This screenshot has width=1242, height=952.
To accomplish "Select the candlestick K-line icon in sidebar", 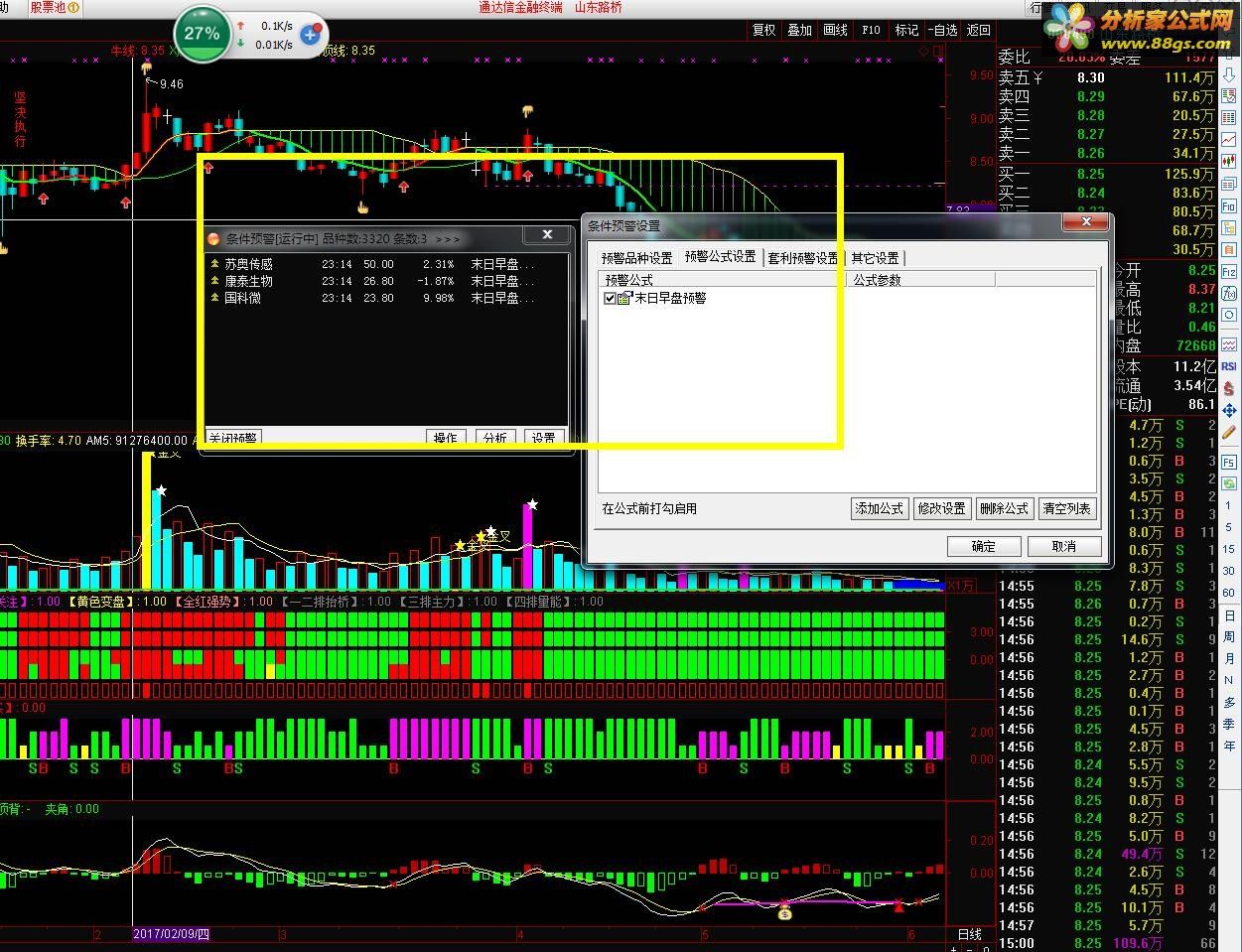I will click(1229, 162).
